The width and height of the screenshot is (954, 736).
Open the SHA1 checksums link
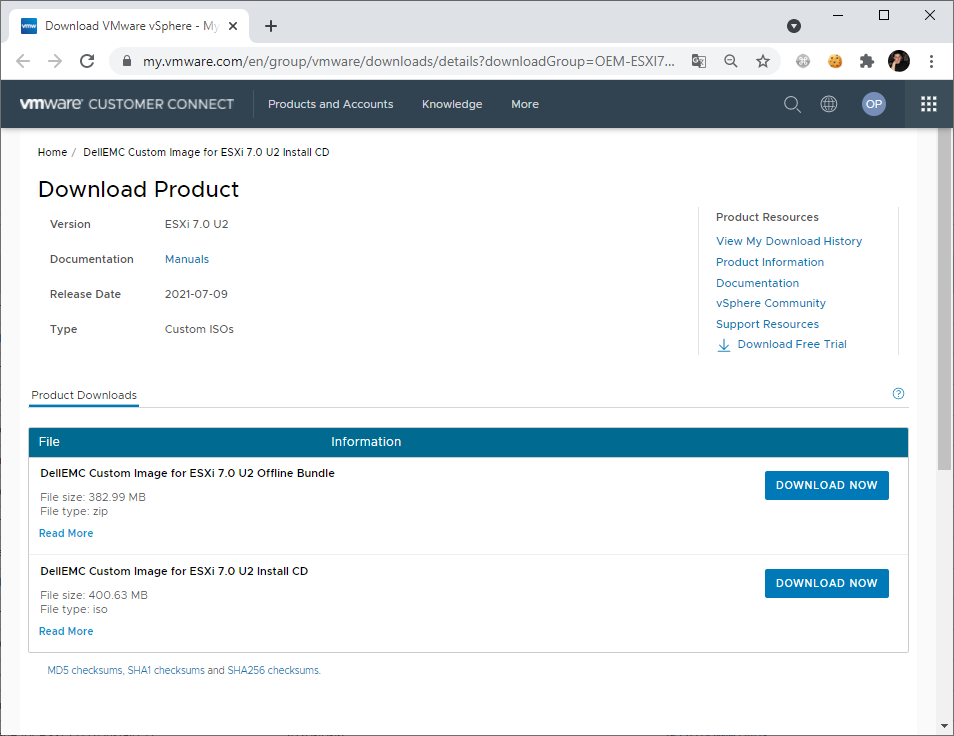pos(166,670)
